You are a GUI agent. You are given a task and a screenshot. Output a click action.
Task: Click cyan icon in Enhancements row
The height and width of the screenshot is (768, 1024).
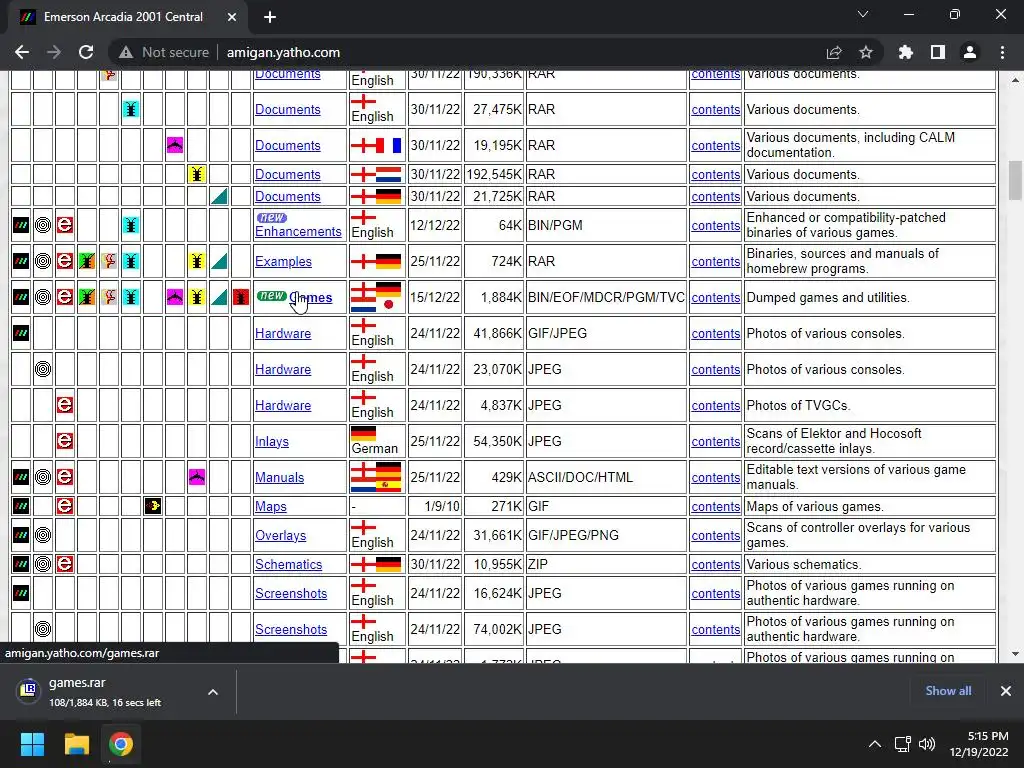[131, 225]
